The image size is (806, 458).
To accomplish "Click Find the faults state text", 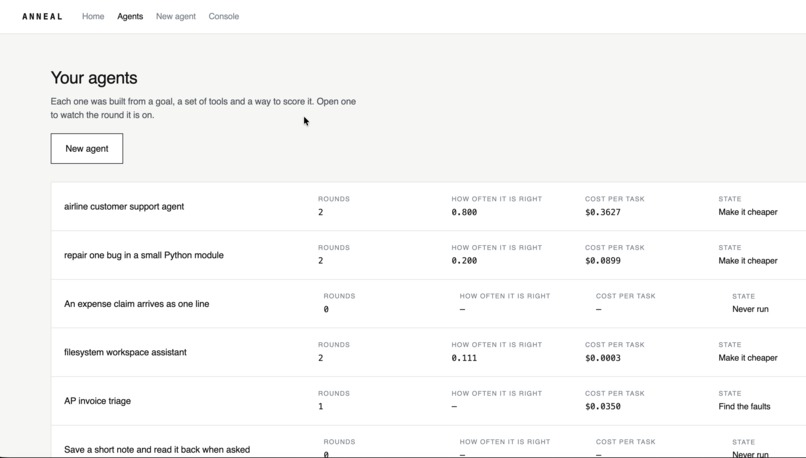I will (x=744, y=407).
